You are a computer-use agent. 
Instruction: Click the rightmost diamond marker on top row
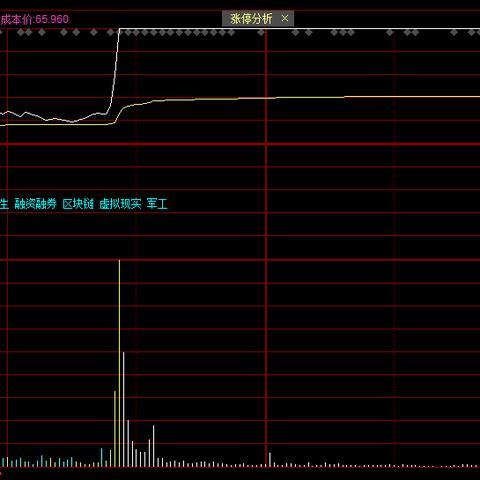[x=471, y=32]
